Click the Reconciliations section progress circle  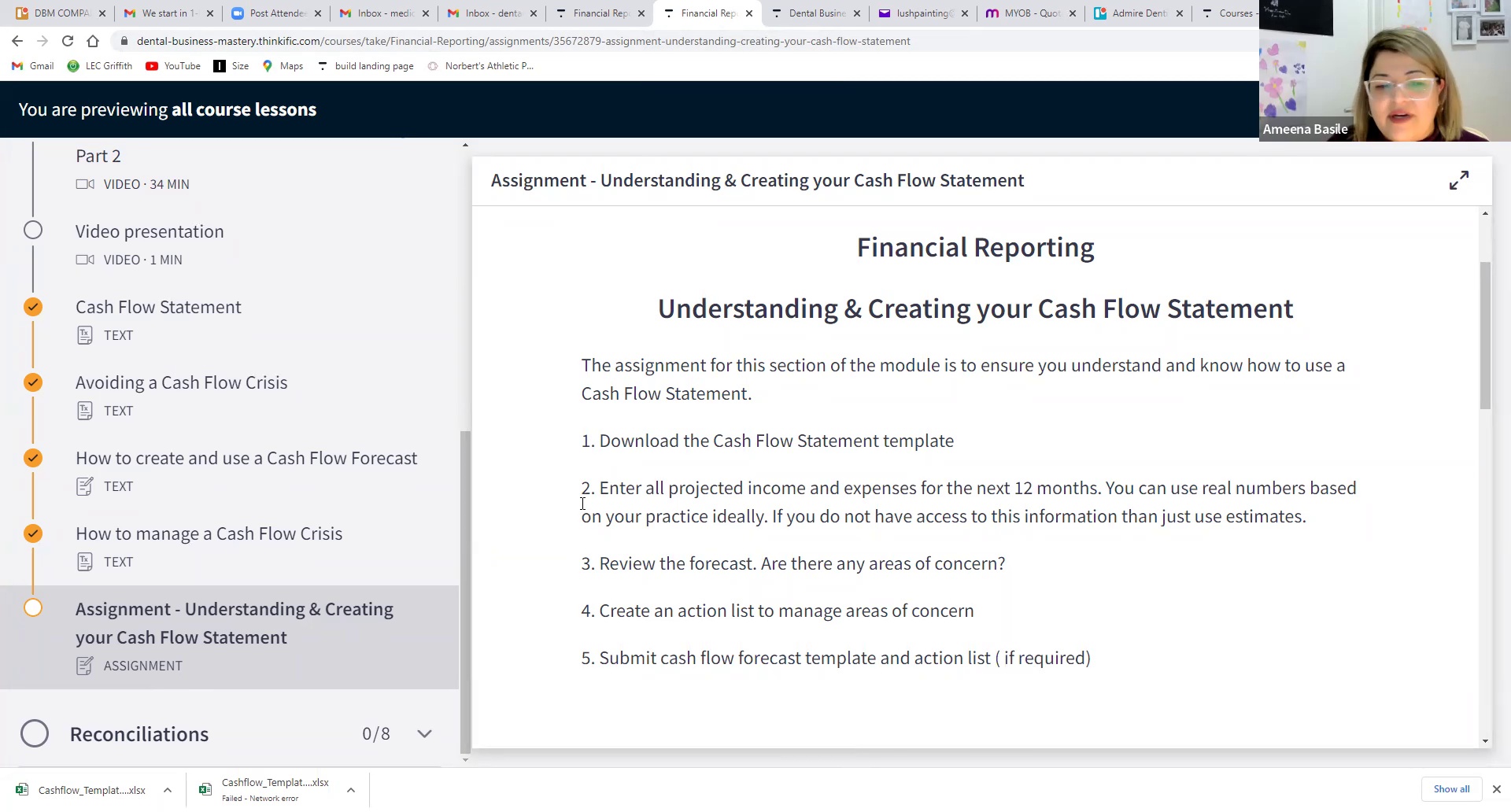point(35,733)
